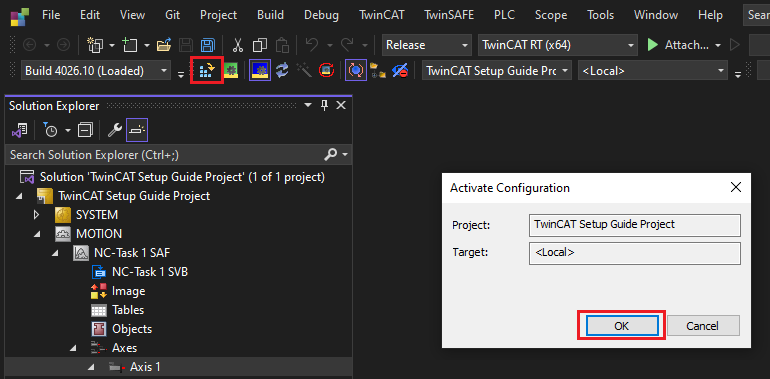Click the Show Online Data icon

click(378, 71)
